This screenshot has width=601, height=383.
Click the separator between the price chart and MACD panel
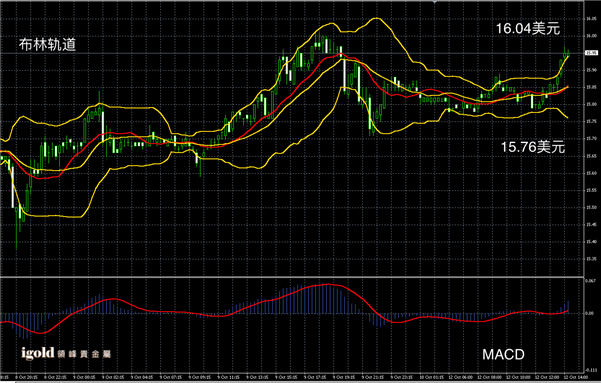point(292,276)
